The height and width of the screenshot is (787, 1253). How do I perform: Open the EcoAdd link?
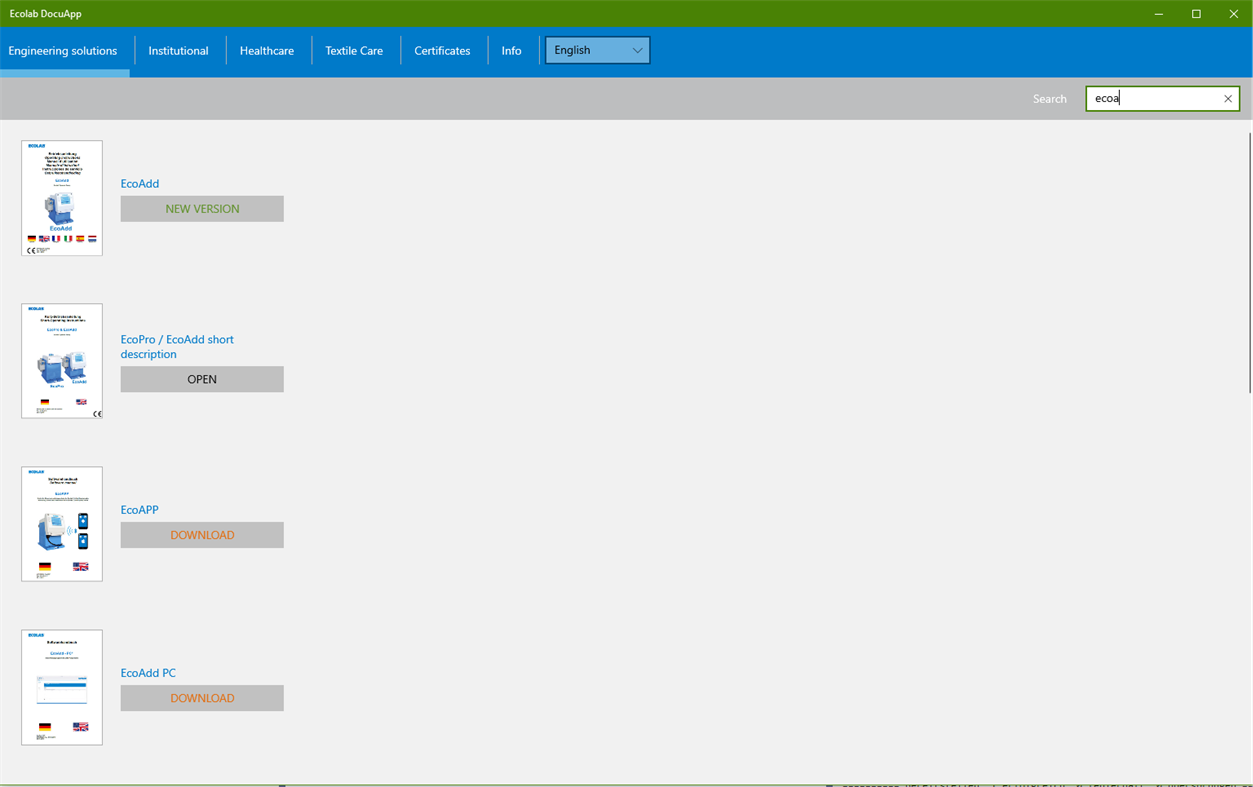139,183
